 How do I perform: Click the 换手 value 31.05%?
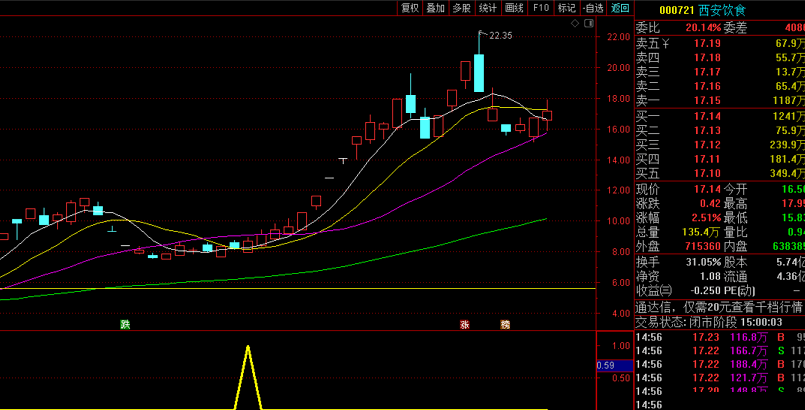pos(703,263)
